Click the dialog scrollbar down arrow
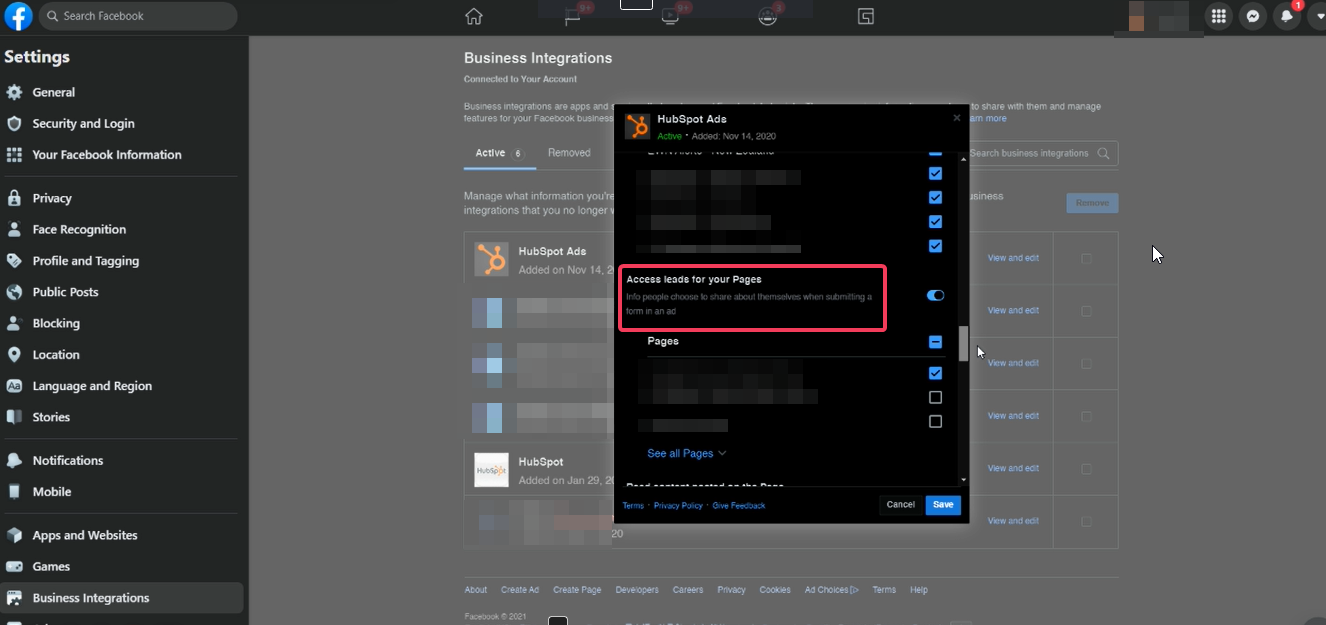The image size is (1326, 625). 964,481
